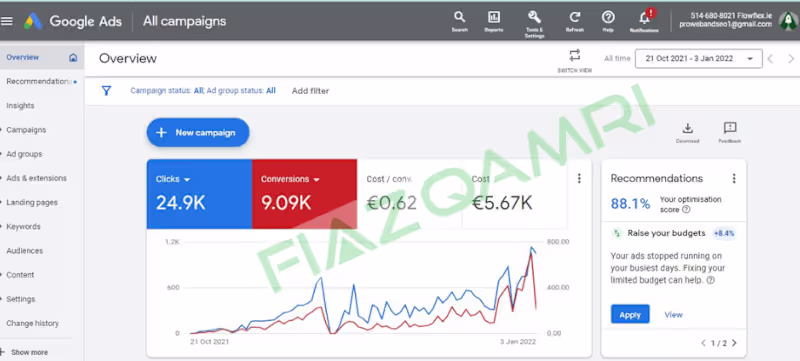The image size is (800, 361).
Task: Click the Raise your budgets icon
Action: pos(617,234)
